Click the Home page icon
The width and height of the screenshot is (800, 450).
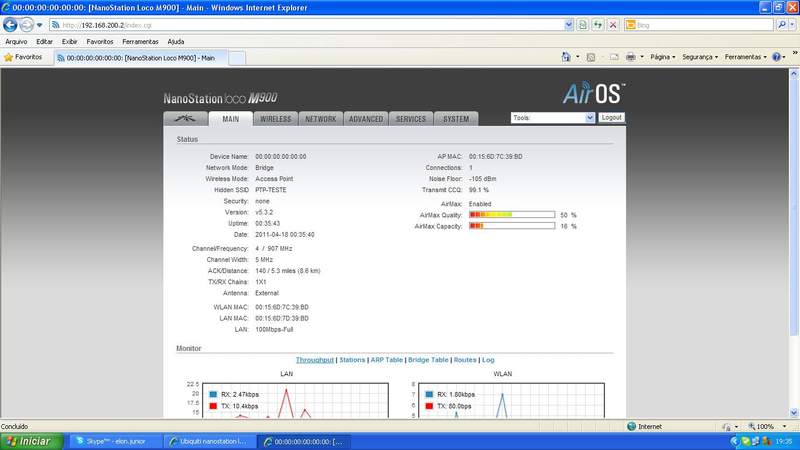[566, 57]
